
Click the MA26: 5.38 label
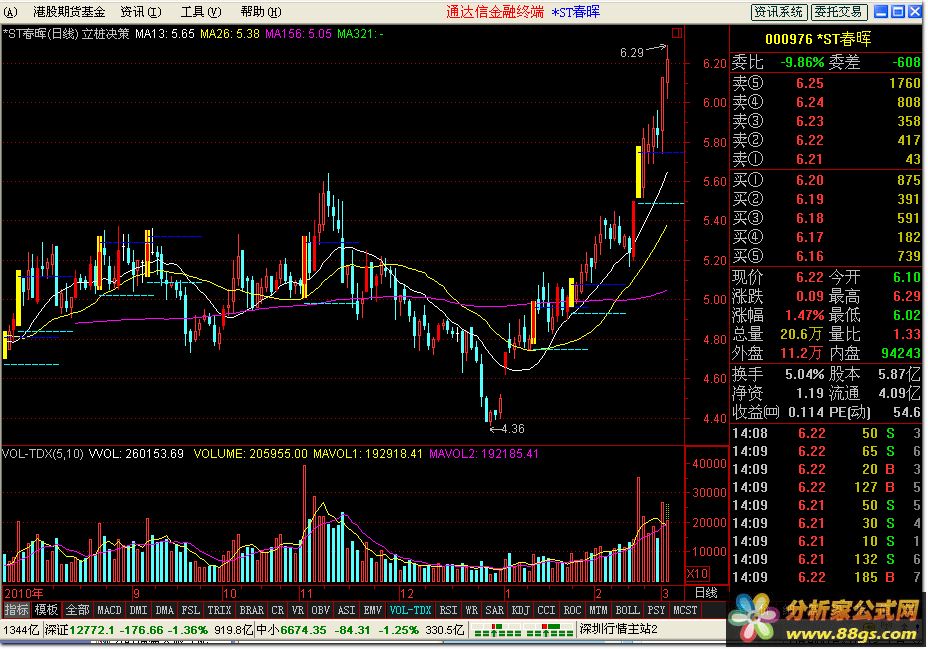(x=230, y=34)
